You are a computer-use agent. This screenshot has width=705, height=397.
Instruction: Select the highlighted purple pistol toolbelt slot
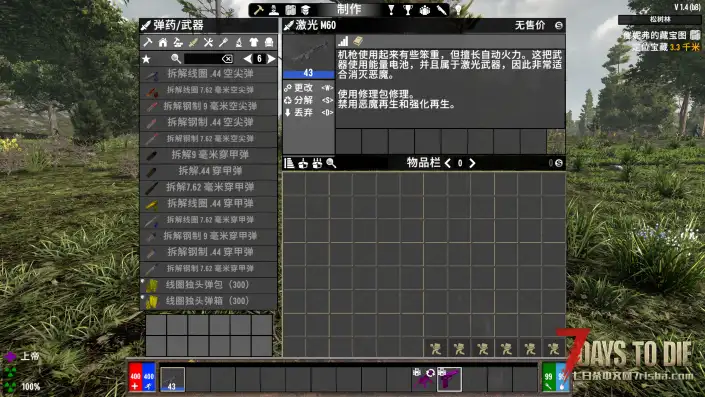point(449,379)
